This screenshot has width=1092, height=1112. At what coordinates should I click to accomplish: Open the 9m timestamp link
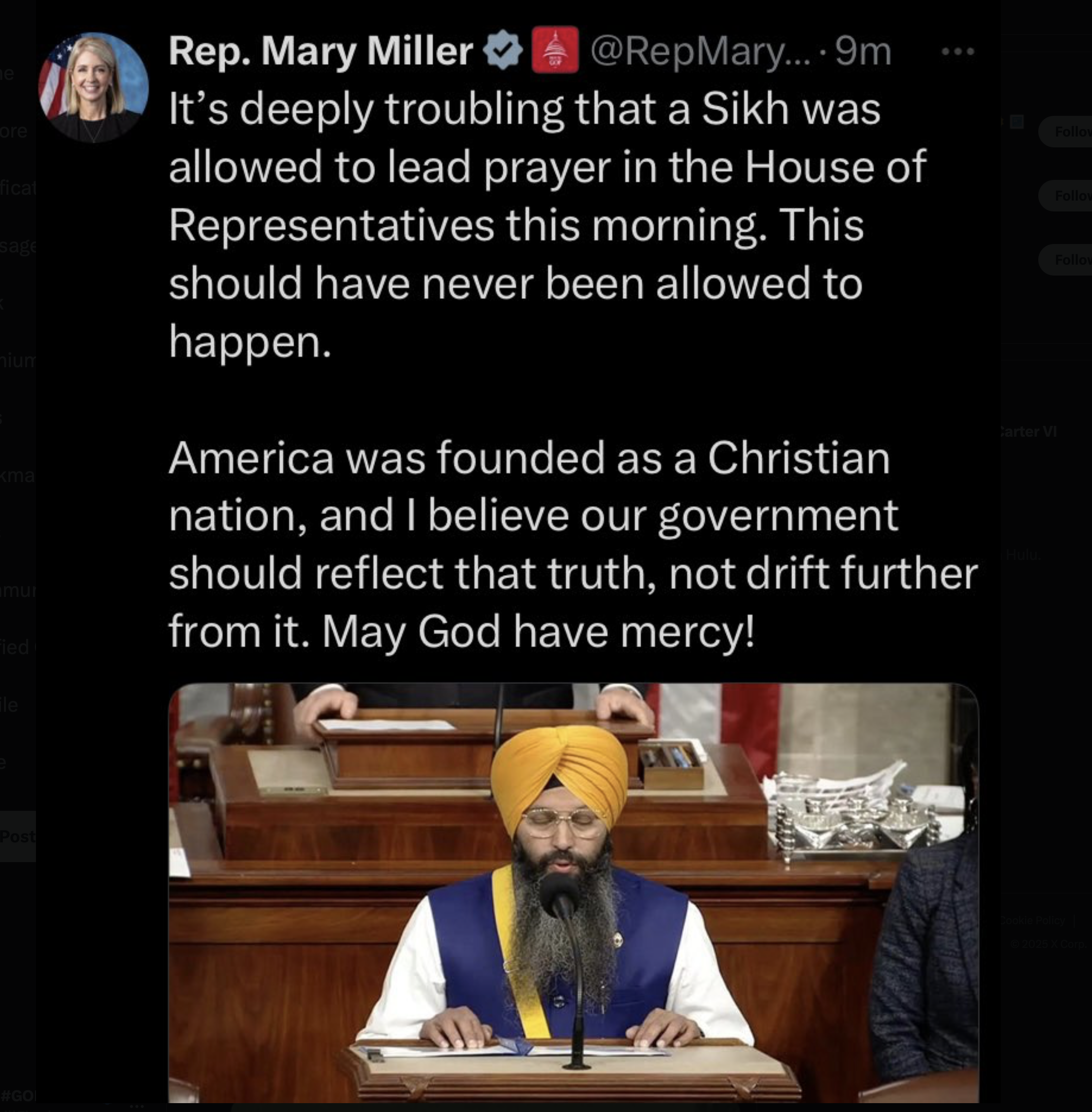click(x=862, y=52)
